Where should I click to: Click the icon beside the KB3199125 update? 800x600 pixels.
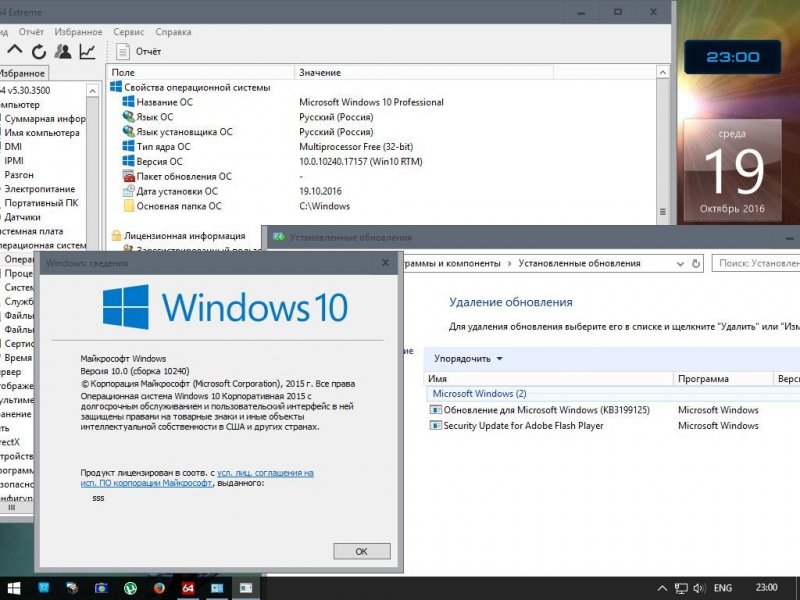[435, 410]
